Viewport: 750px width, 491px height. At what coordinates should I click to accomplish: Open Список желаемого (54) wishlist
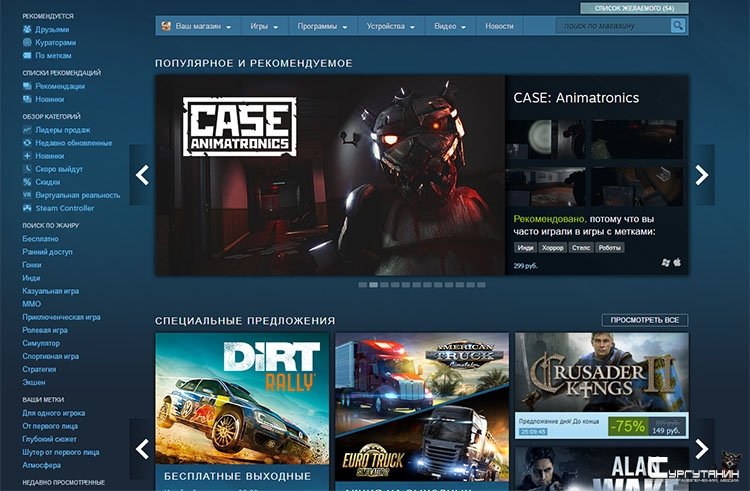(x=634, y=8)
